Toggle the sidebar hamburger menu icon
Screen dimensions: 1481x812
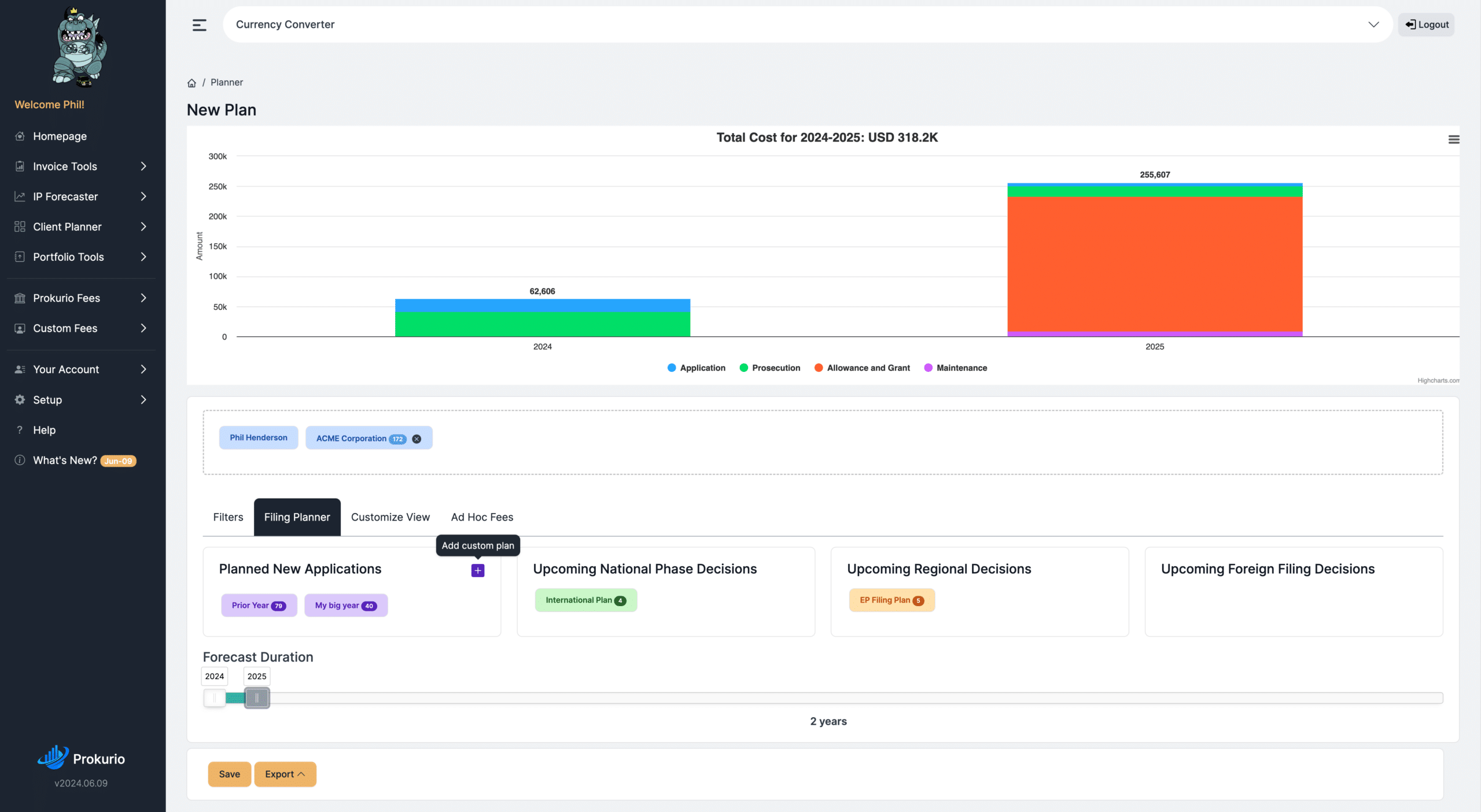click(199, 25)
